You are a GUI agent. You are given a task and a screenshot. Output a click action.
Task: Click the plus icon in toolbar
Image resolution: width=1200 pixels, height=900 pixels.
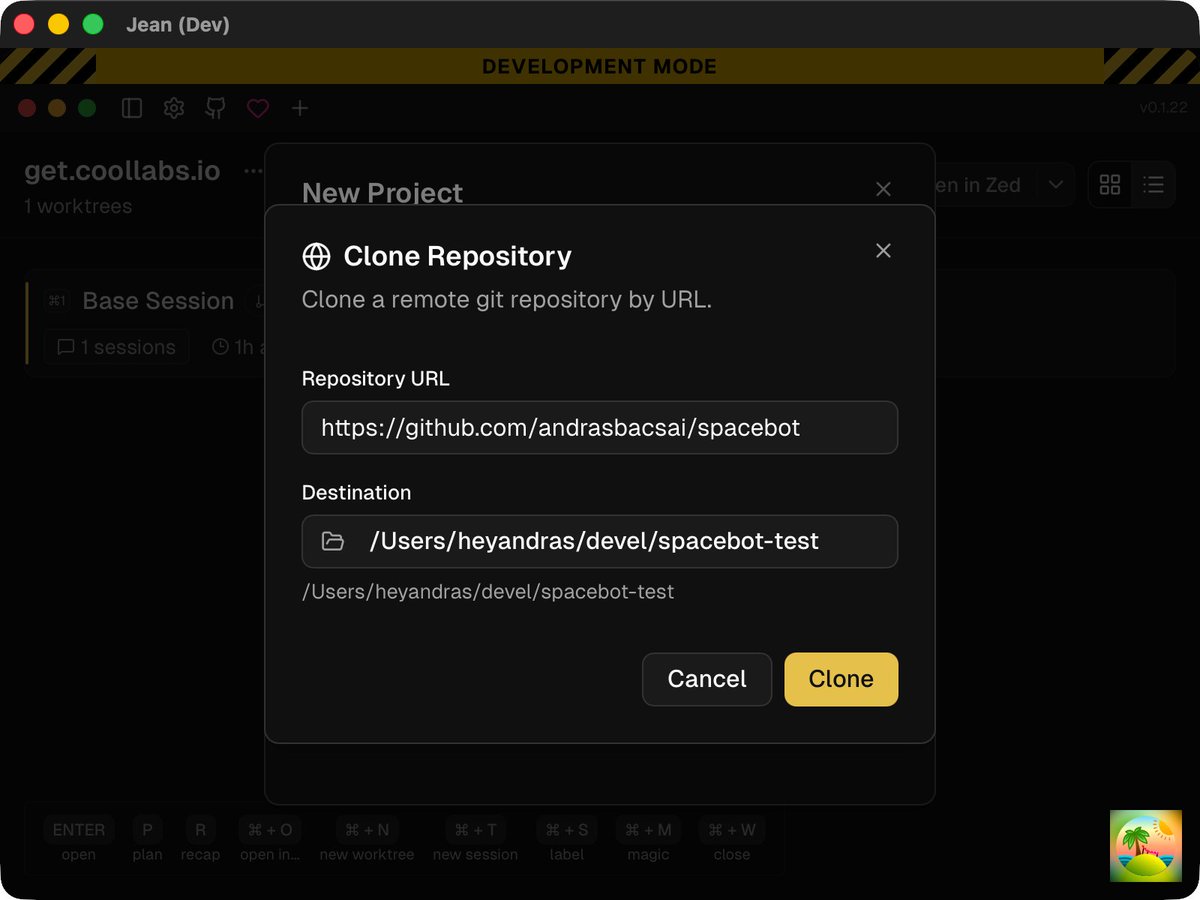coord(300,108)
